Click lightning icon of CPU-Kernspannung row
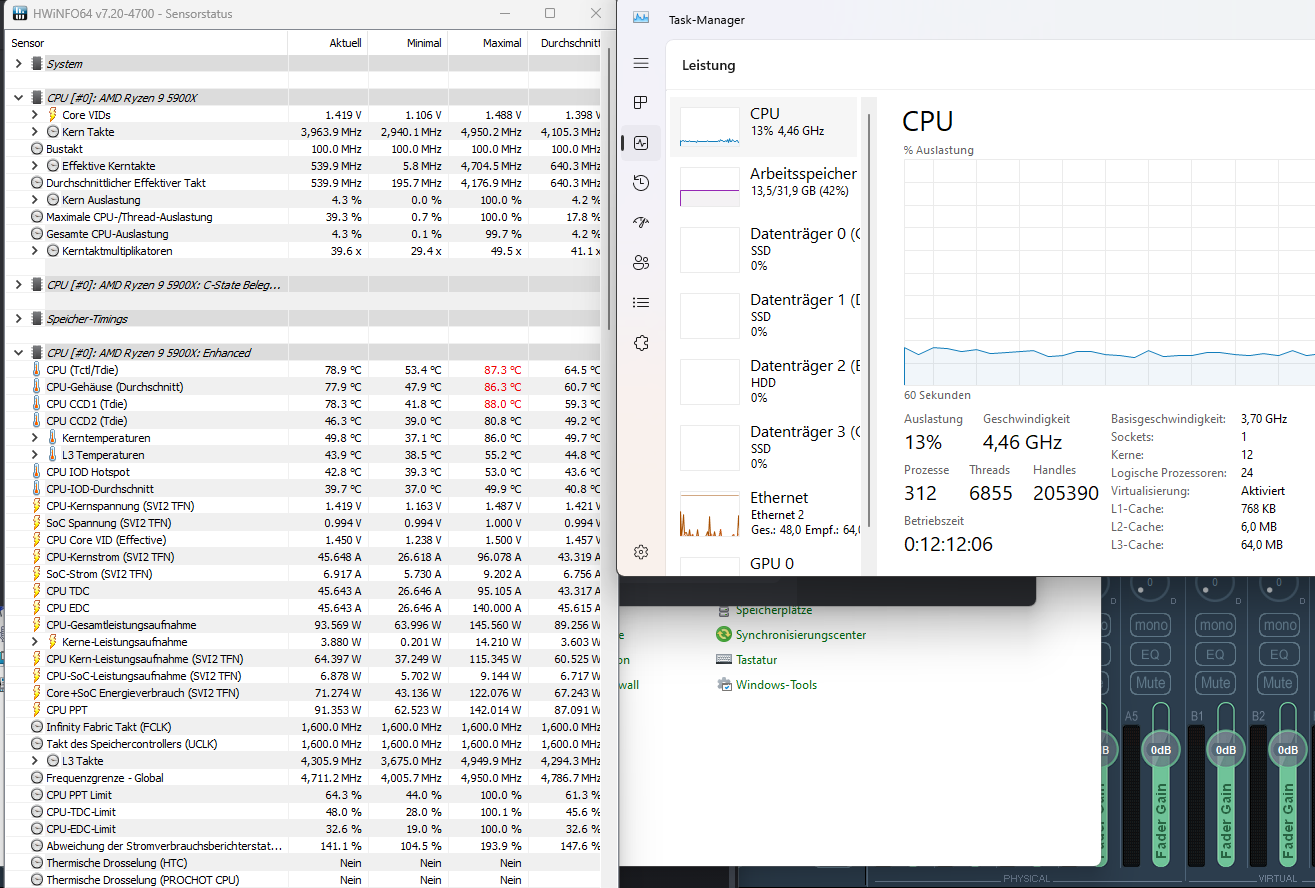1315x888 pixels. tap(37, 506)
